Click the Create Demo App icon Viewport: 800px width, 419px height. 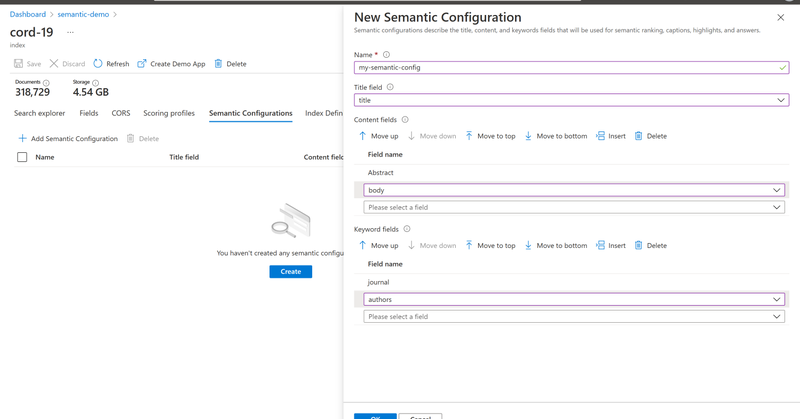[x=142, y=64]
